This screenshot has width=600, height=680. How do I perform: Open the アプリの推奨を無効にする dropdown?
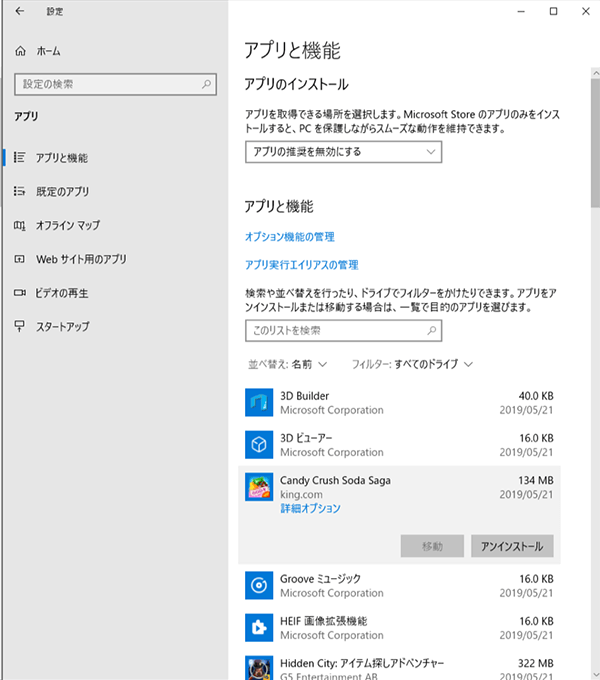click(x=343, y=152)
